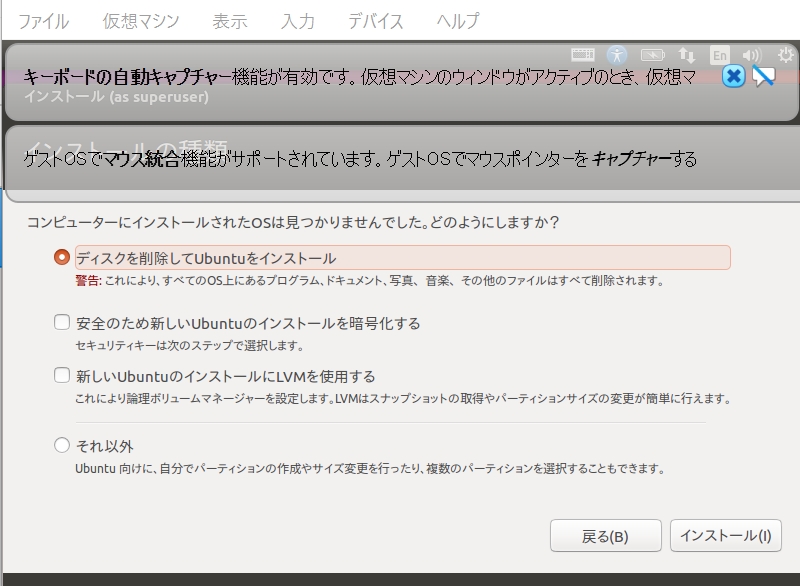Open the ファイル menu
Viewport: 800px width, 586px height.
(43, 21)
